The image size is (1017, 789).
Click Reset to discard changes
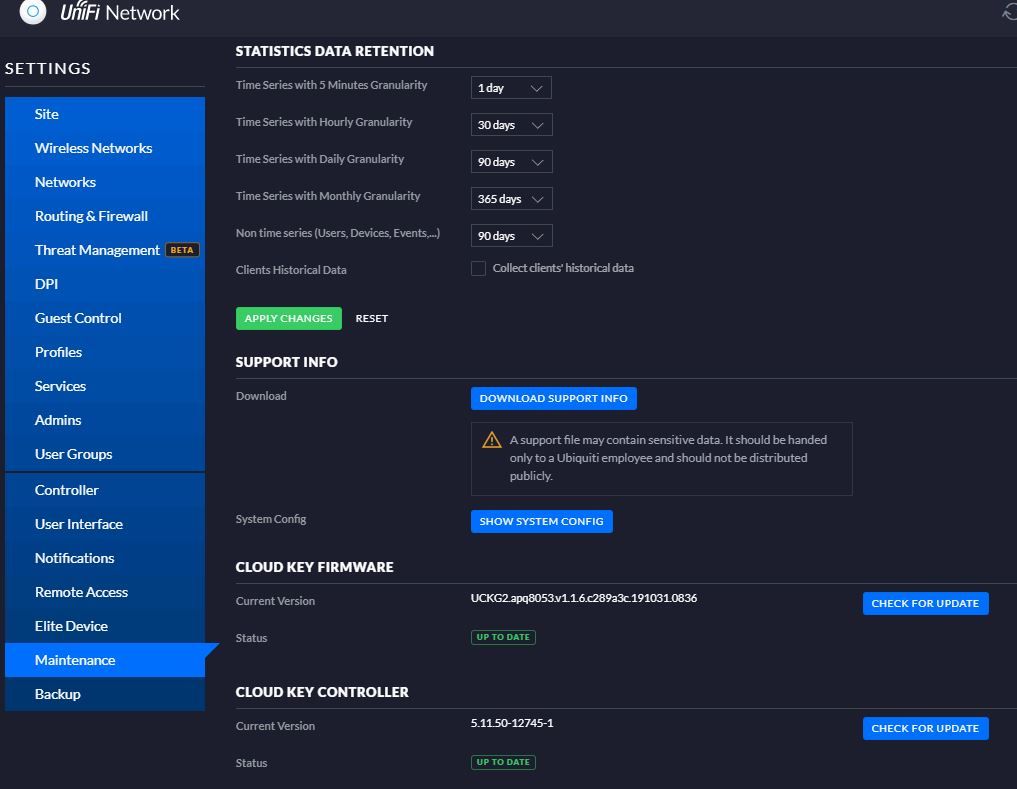pos(372,318)
